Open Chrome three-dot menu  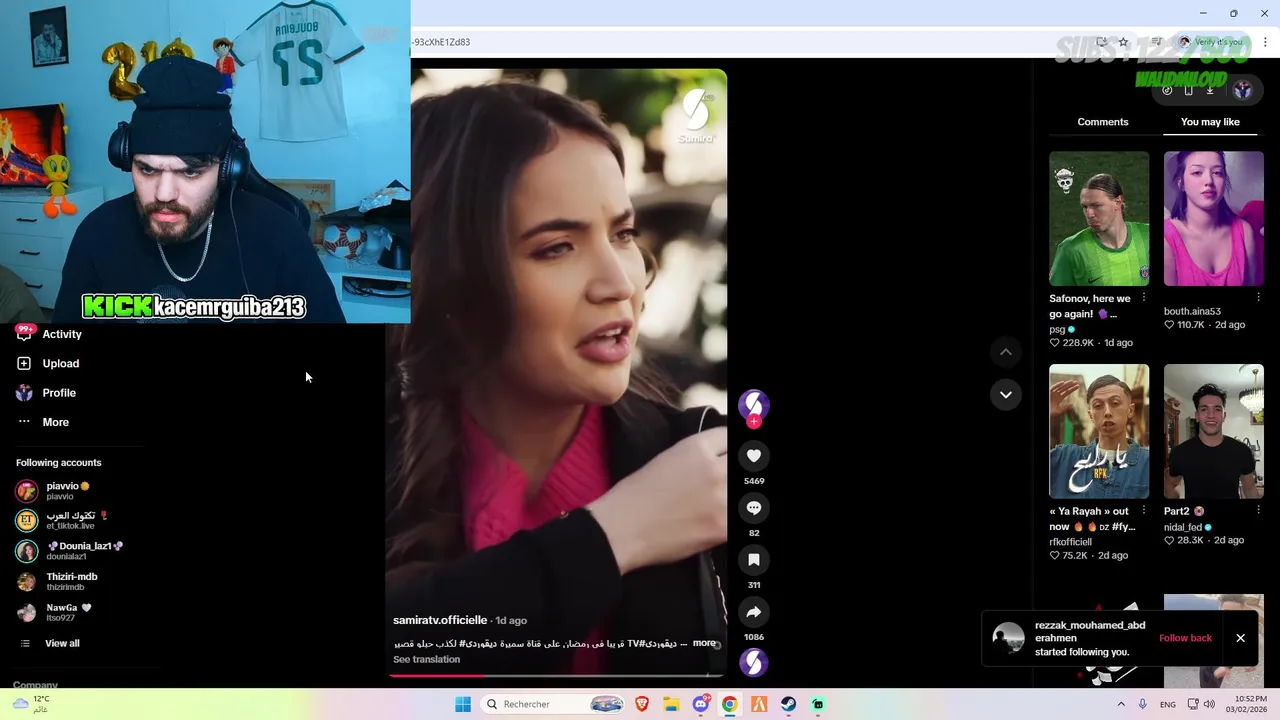[1266, 42]
